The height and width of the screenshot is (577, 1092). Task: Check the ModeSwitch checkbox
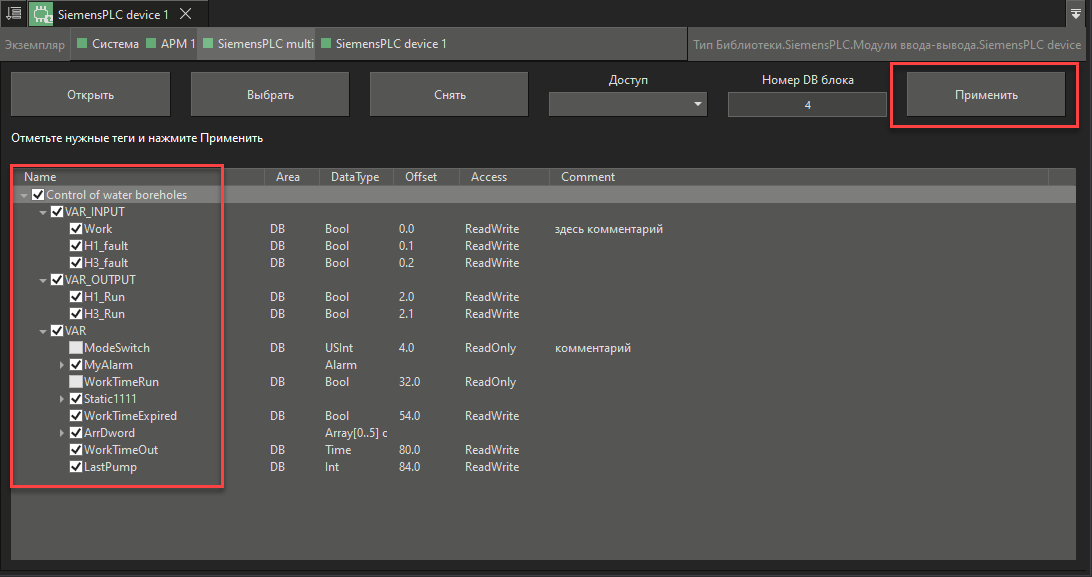click(76, 347)
